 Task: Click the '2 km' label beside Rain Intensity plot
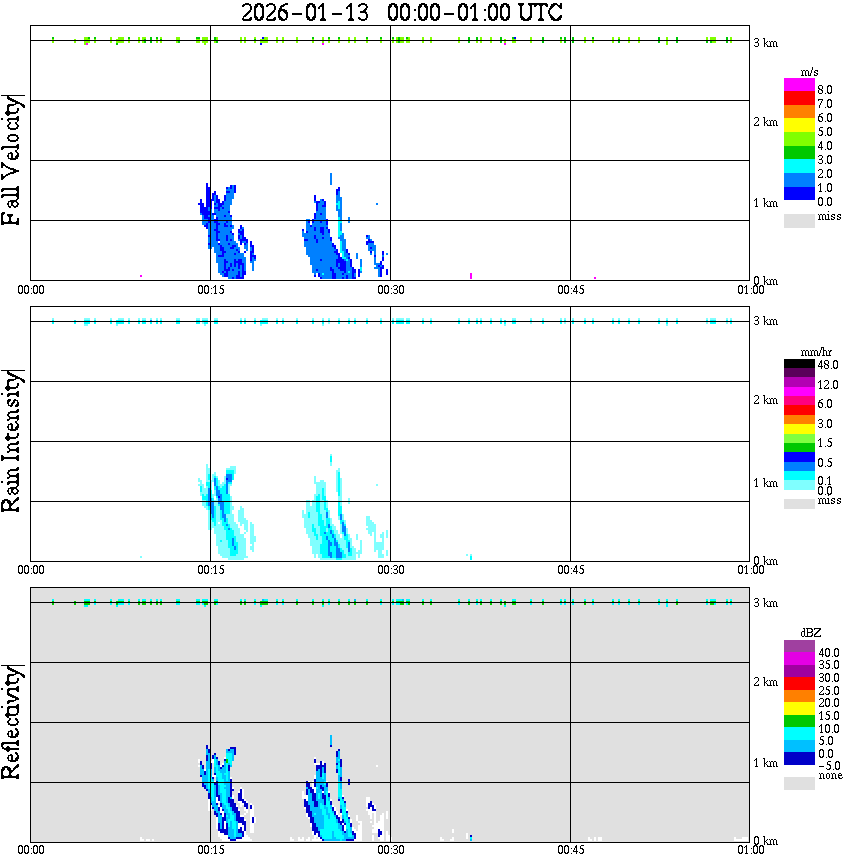[765, 400]
